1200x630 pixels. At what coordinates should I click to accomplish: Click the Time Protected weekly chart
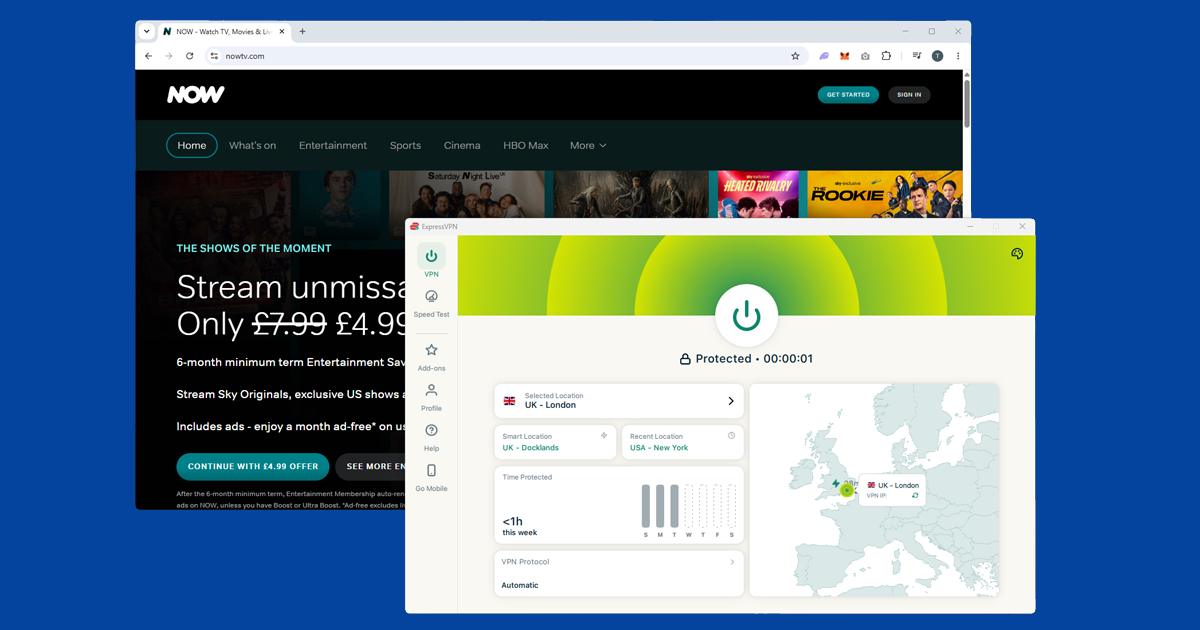(x=688, y=511)
